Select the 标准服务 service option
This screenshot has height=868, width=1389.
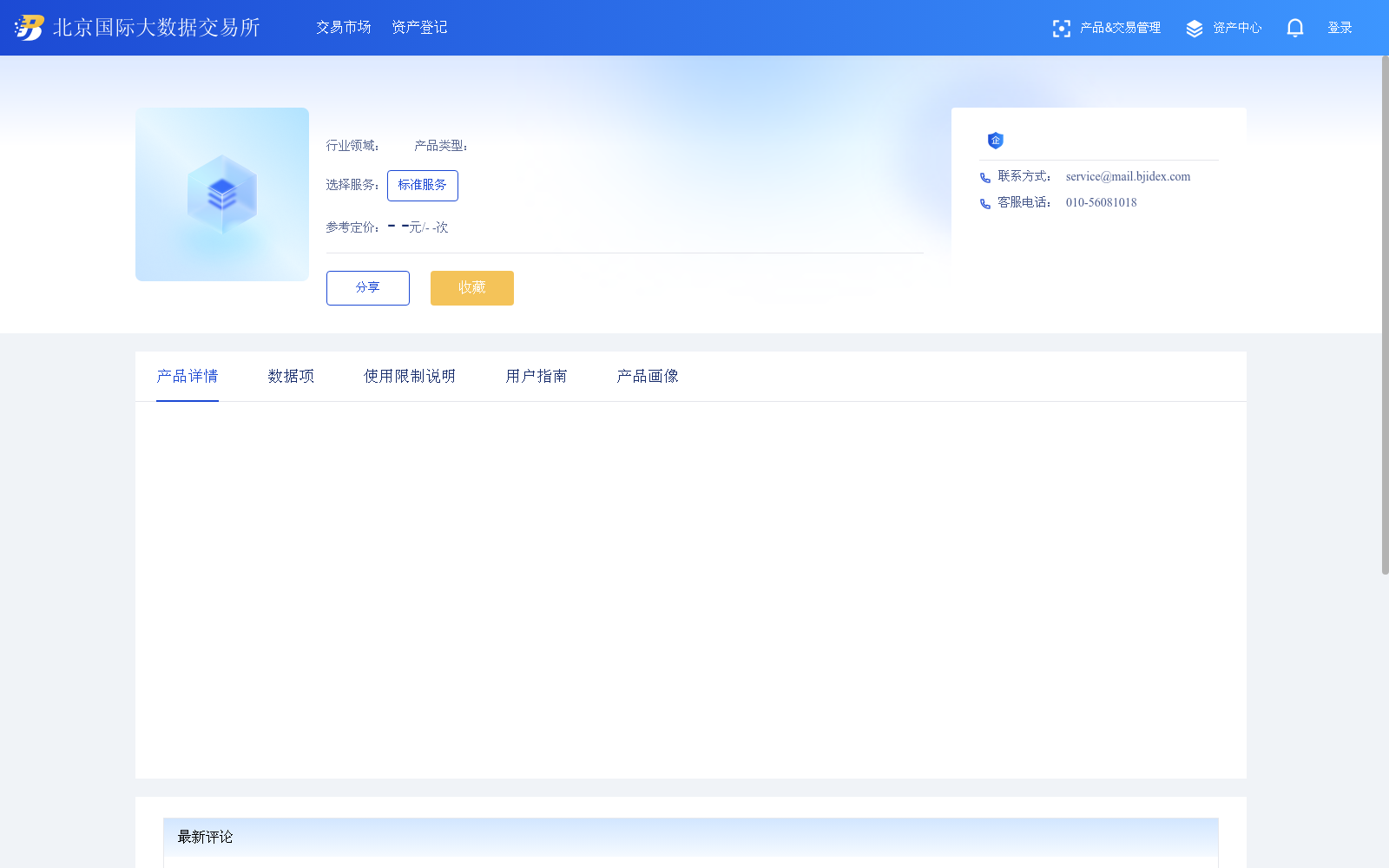423,185
